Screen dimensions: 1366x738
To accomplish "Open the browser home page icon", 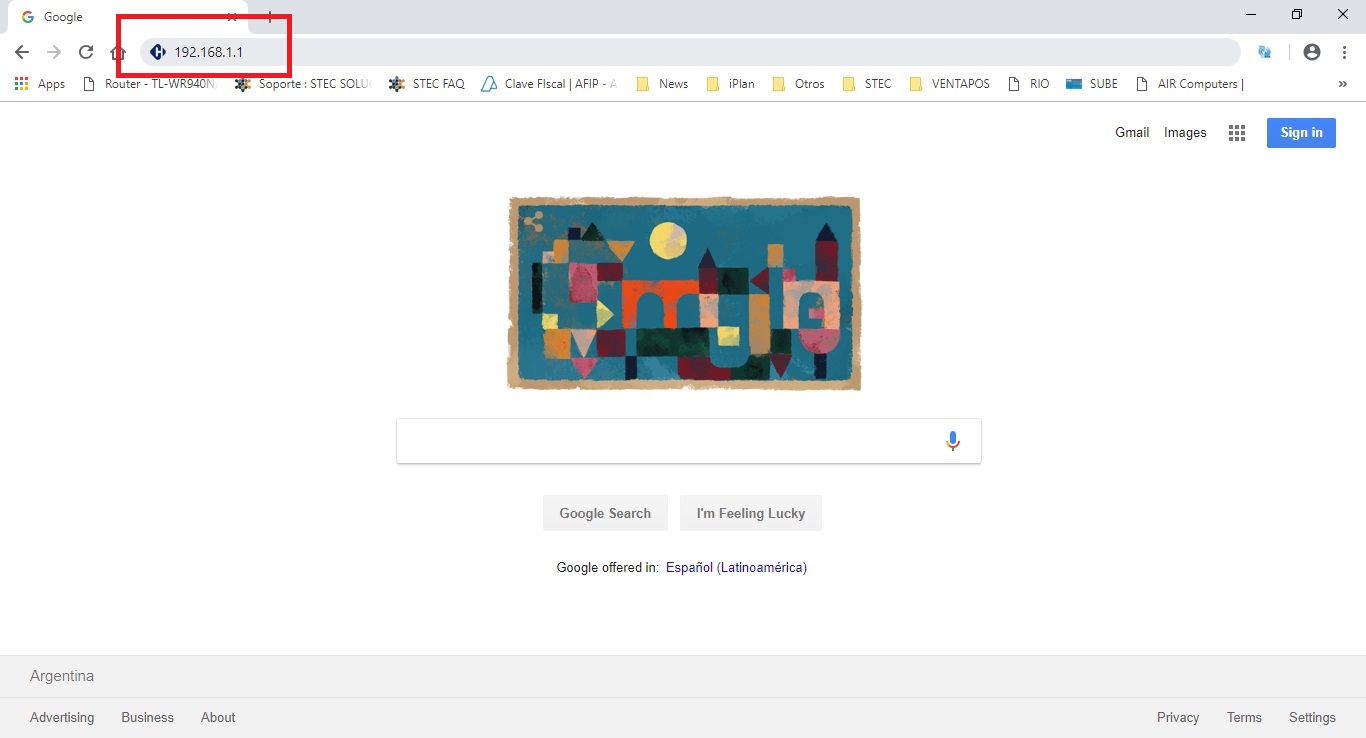I will click(x=118, y=52).
